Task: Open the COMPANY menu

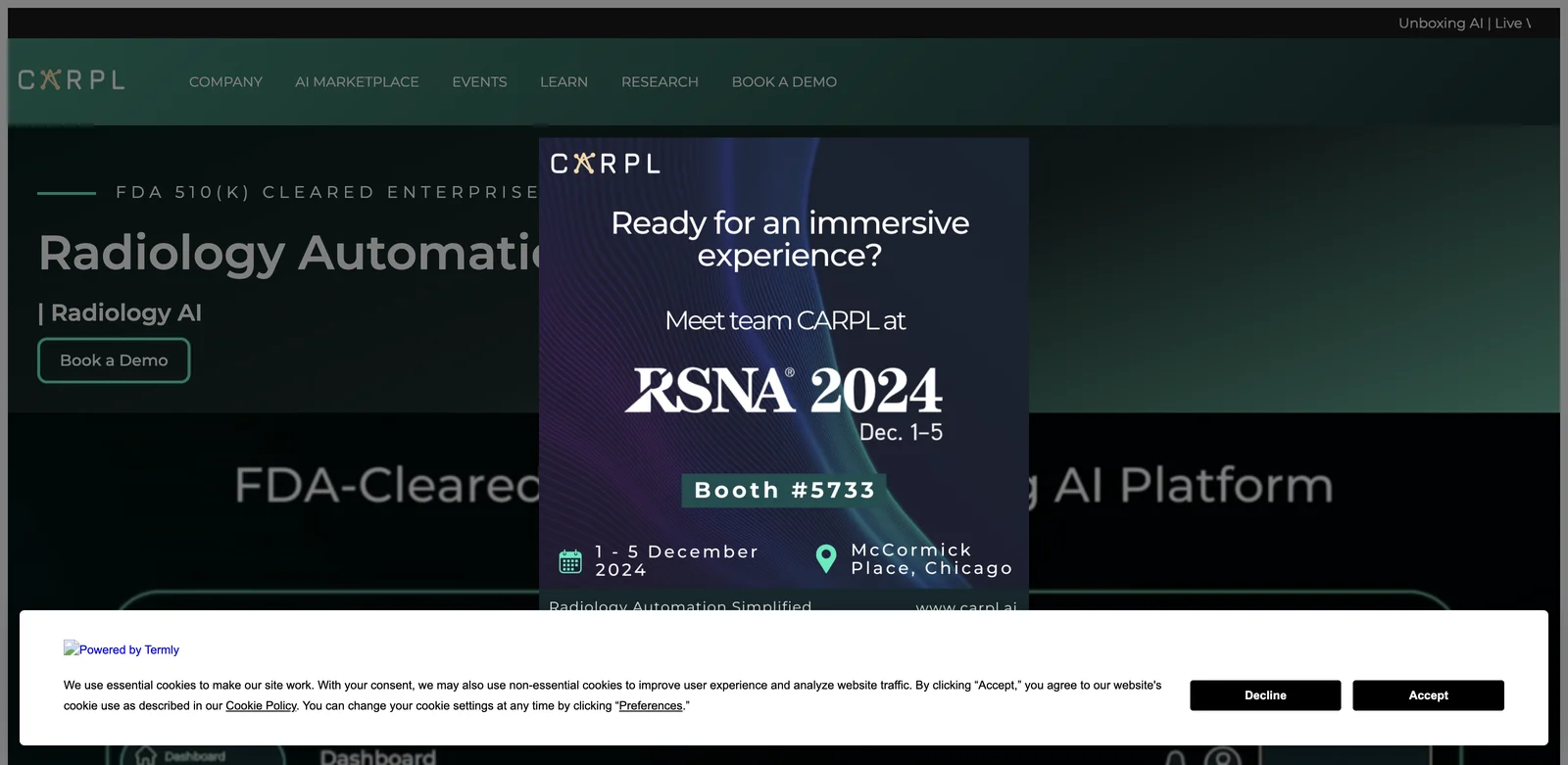Action: pos(225,82)
